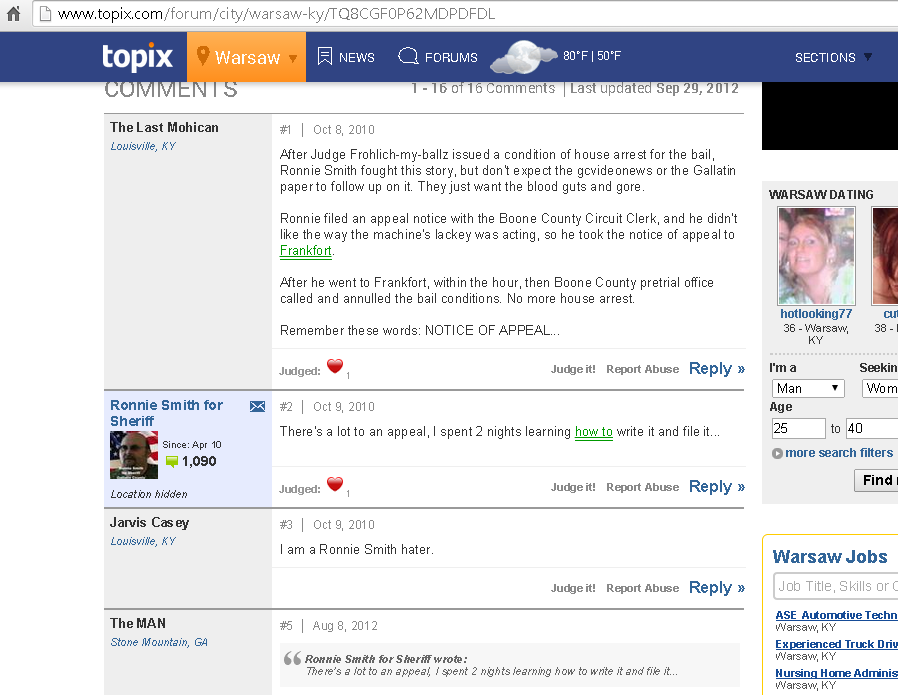
Task: Click the weather moon-and-cloud icon
Action: coord(523,57)
